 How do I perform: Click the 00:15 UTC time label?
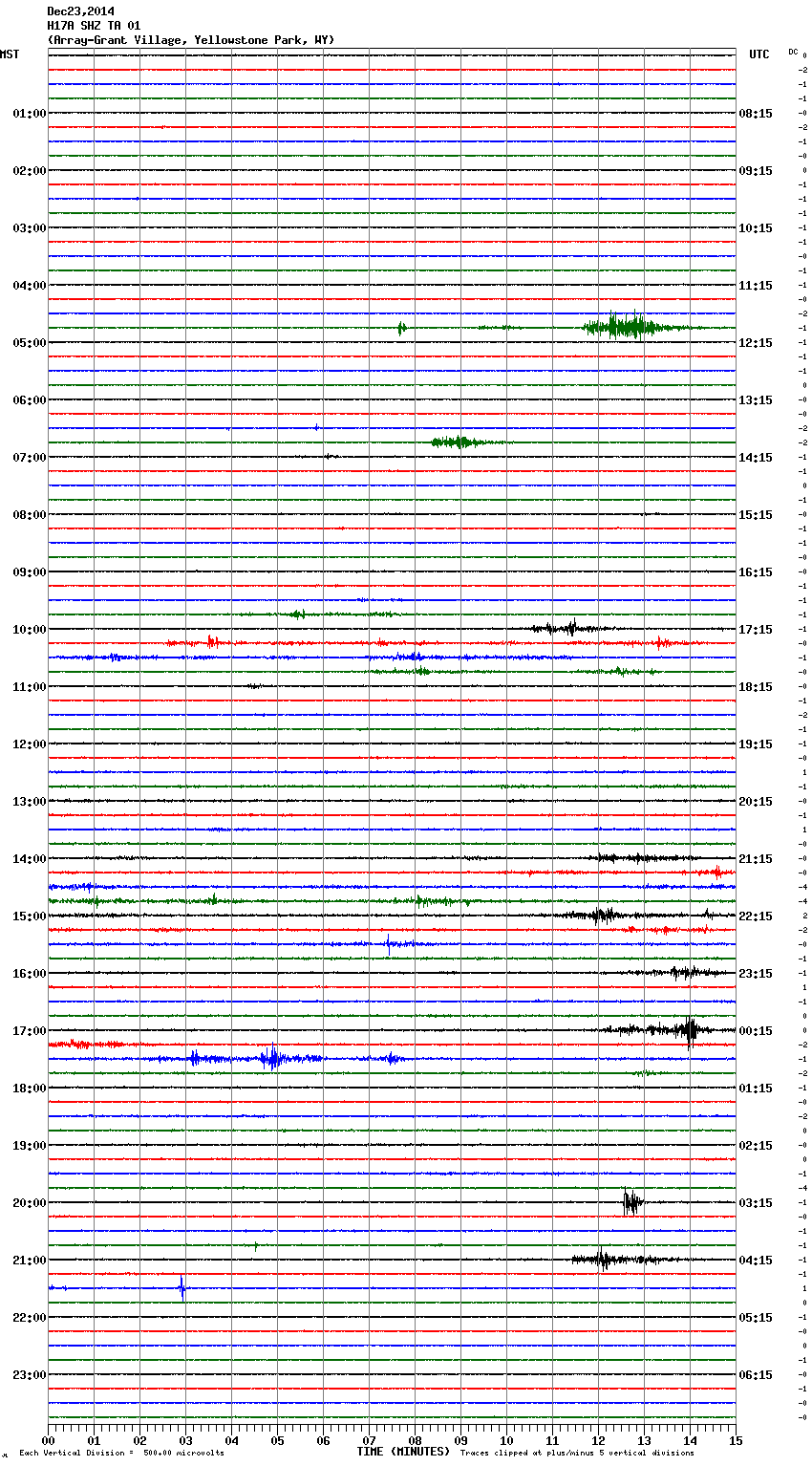tap(756, 1031)
